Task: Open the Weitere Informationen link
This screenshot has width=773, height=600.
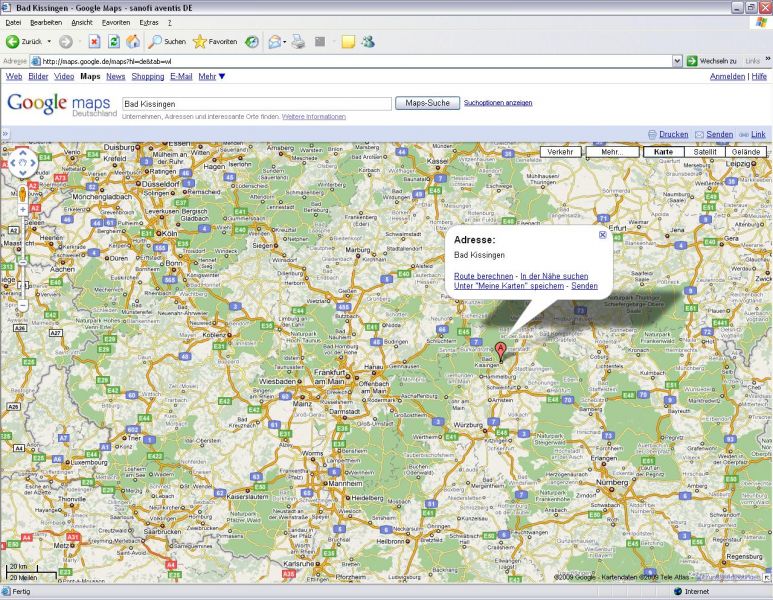Action: point(314,117)
